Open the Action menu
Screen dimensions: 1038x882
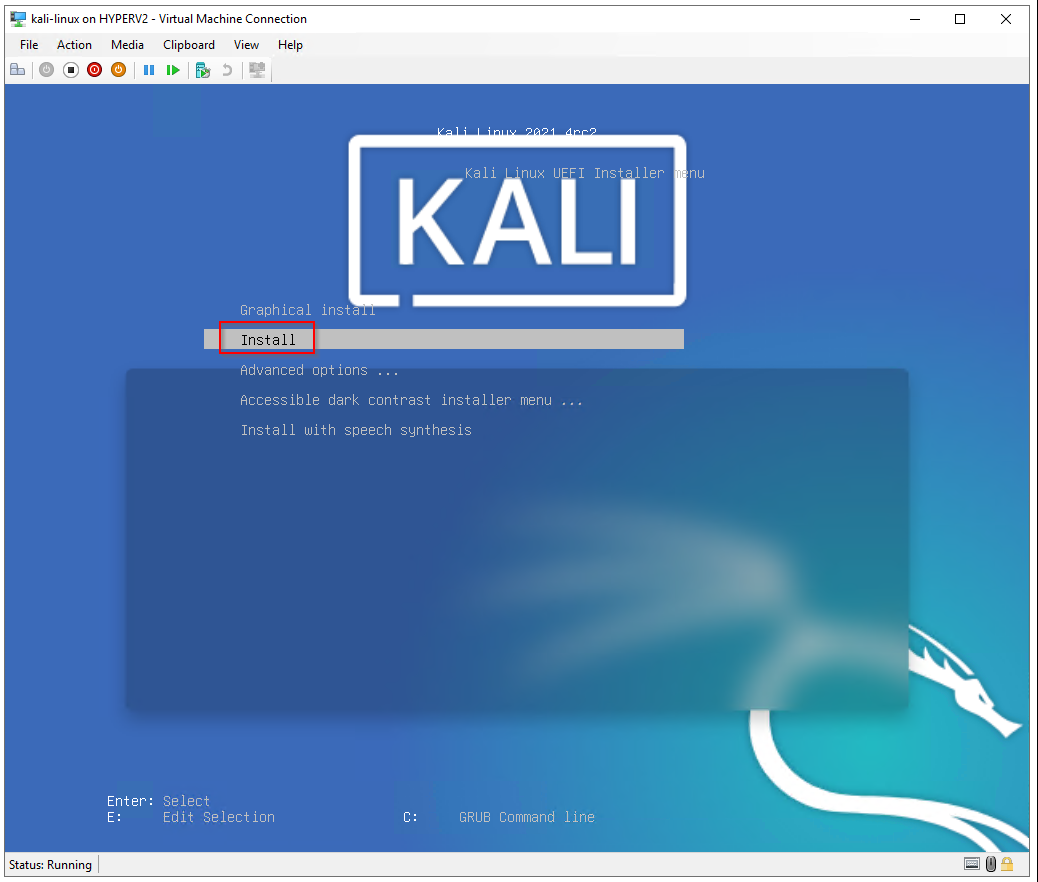(74, 45)
